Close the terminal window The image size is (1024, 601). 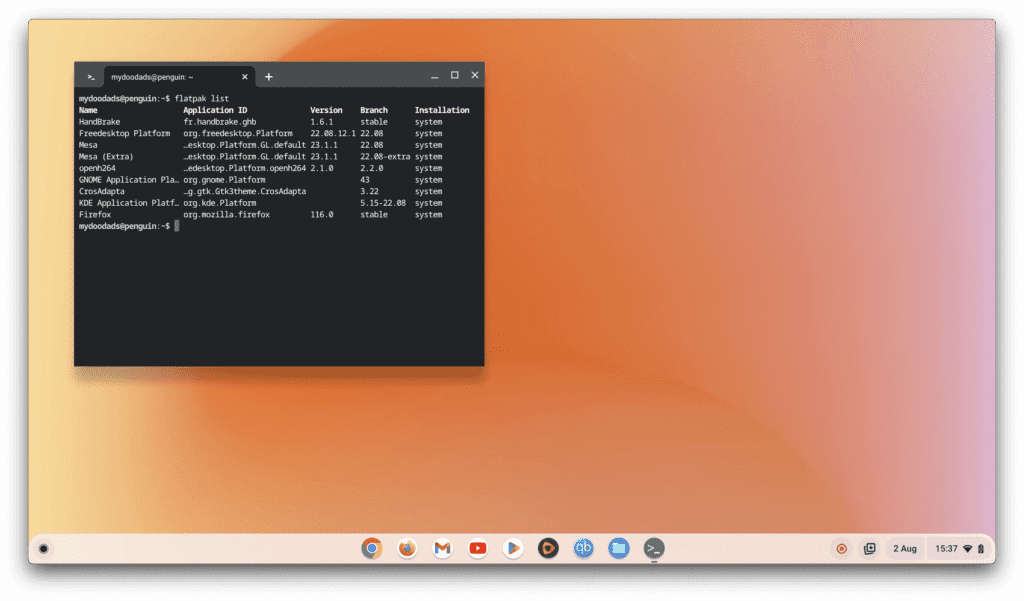pyautogui.click(x=475, y=75)
